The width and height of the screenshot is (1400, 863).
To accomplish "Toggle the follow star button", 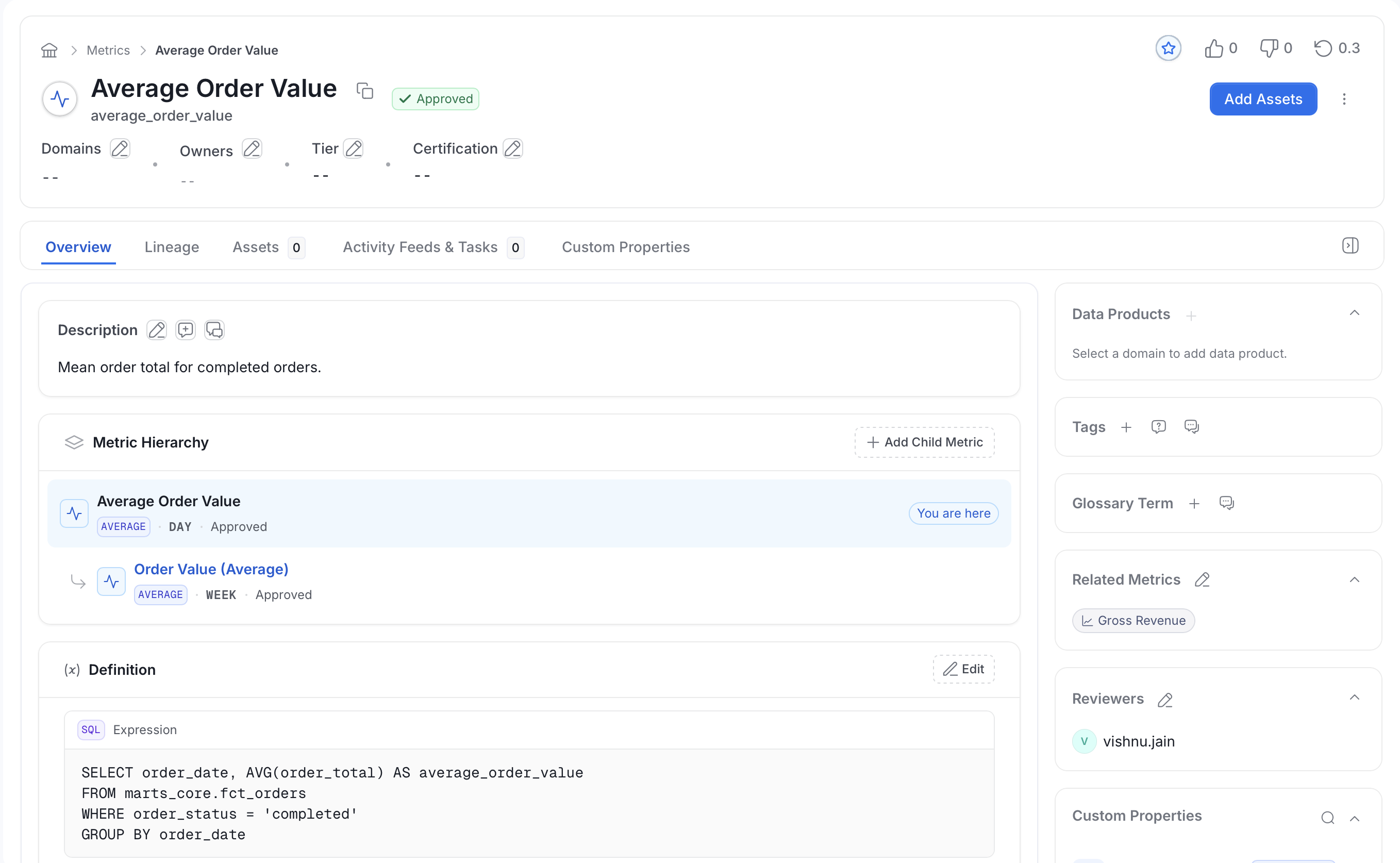I will point(1168,48).
